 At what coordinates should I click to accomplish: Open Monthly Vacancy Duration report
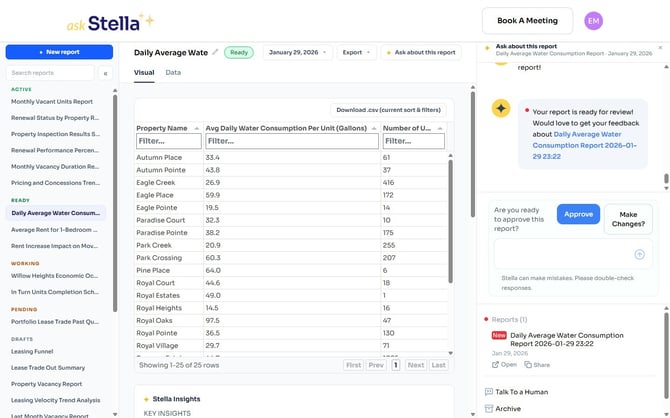tap(55, 166)
